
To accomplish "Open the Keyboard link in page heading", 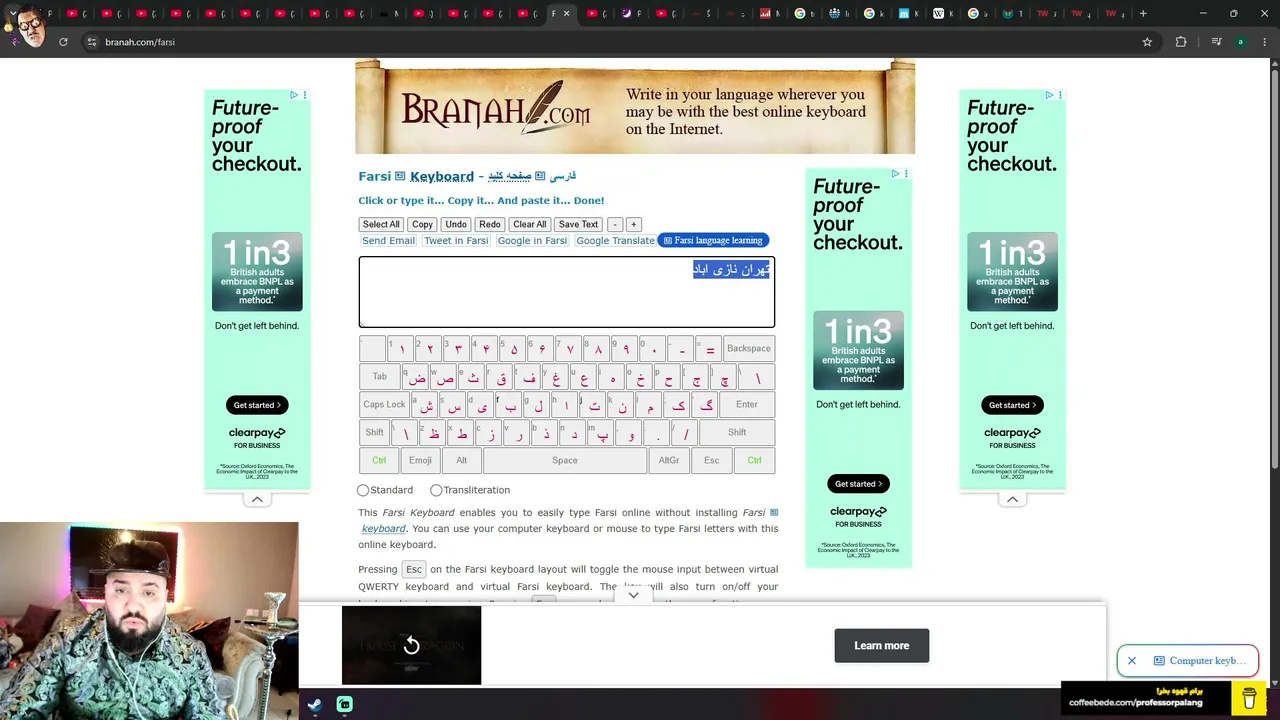I will click(x=442, y=177).
